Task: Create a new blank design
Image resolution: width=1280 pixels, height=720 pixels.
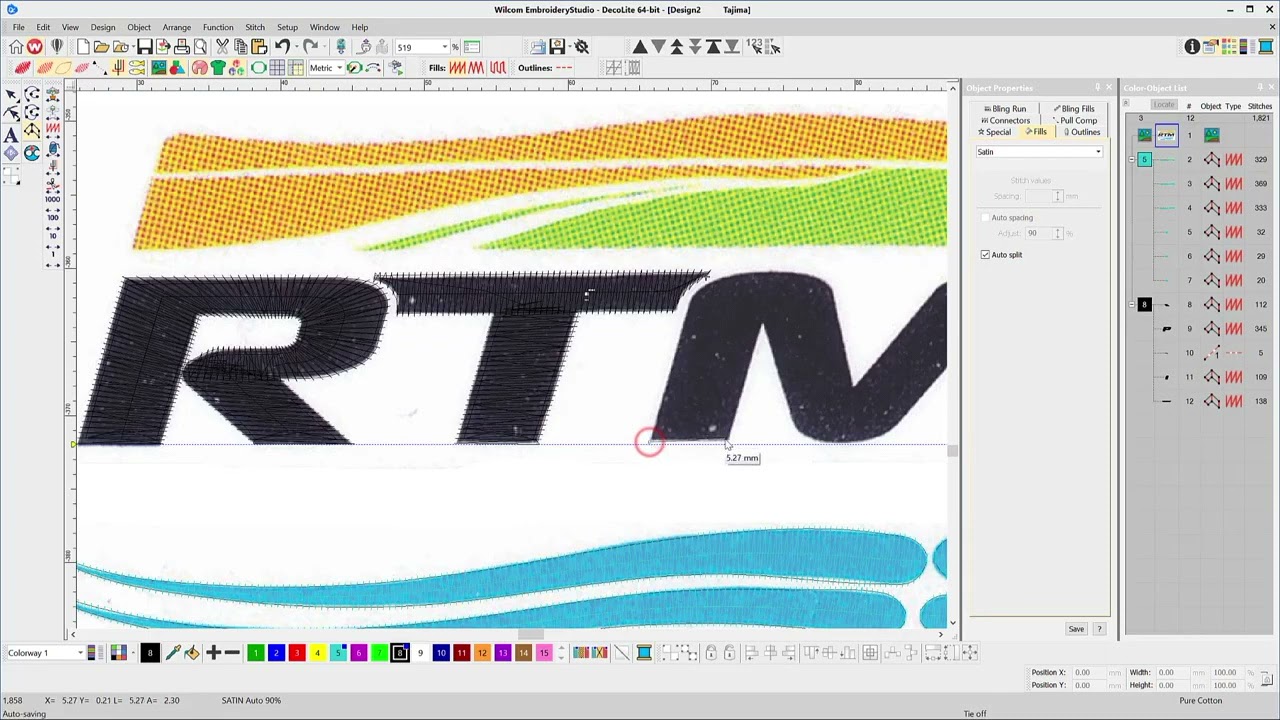Action: [83, 47]
